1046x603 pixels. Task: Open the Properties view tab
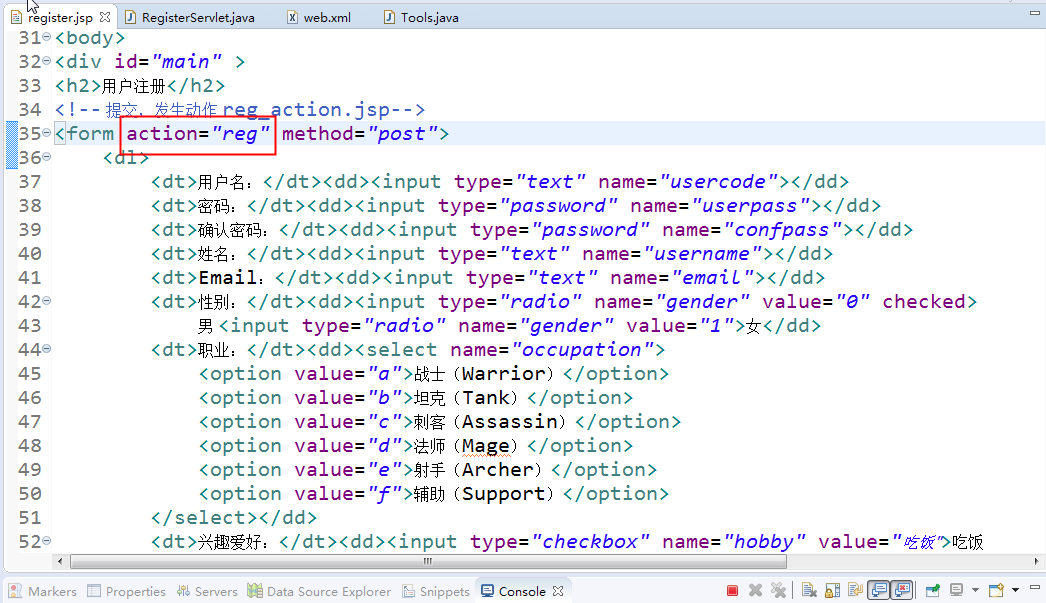tap(127, 591)
